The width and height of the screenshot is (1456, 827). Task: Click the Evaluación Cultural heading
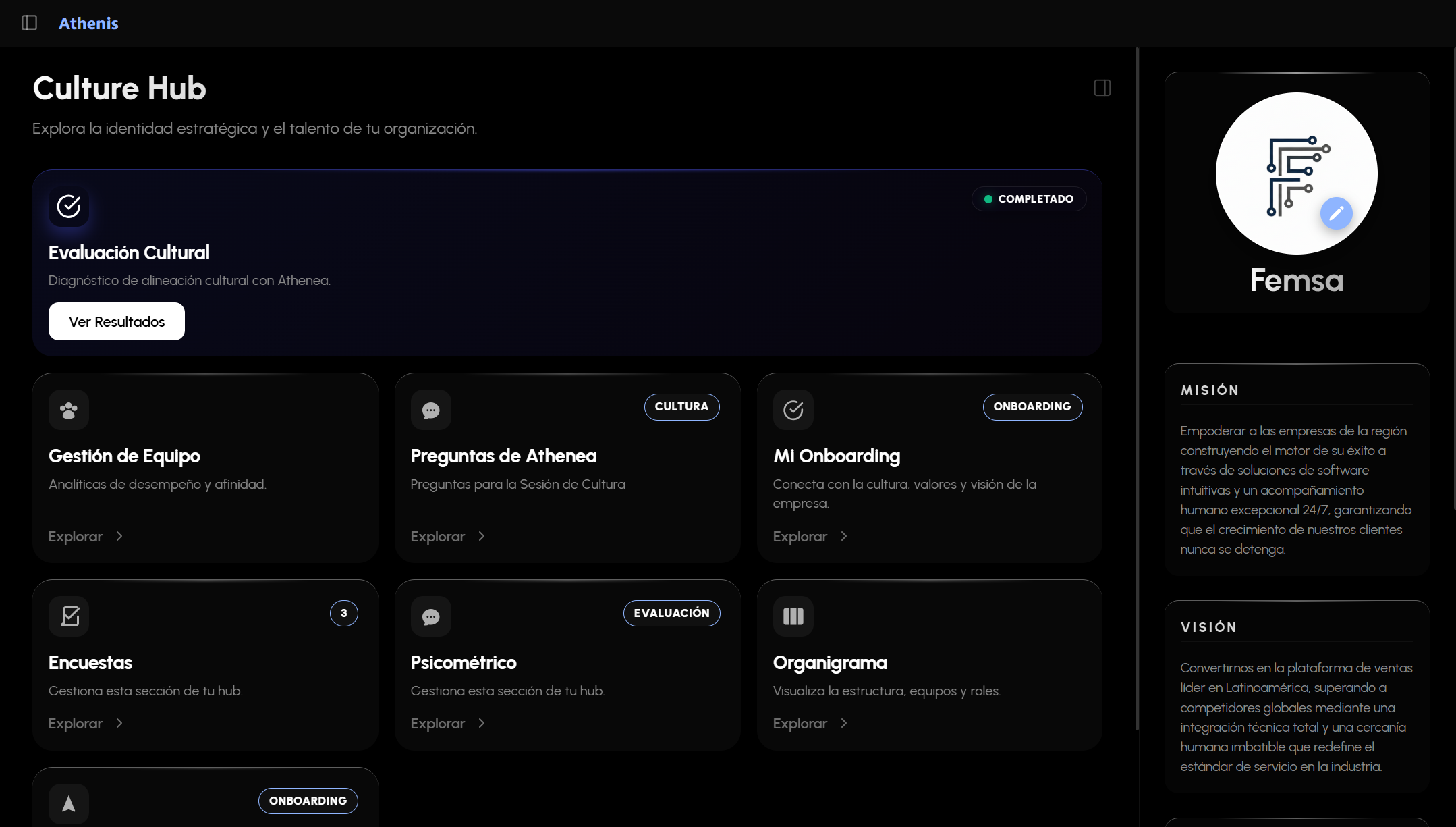click(129, 252)
